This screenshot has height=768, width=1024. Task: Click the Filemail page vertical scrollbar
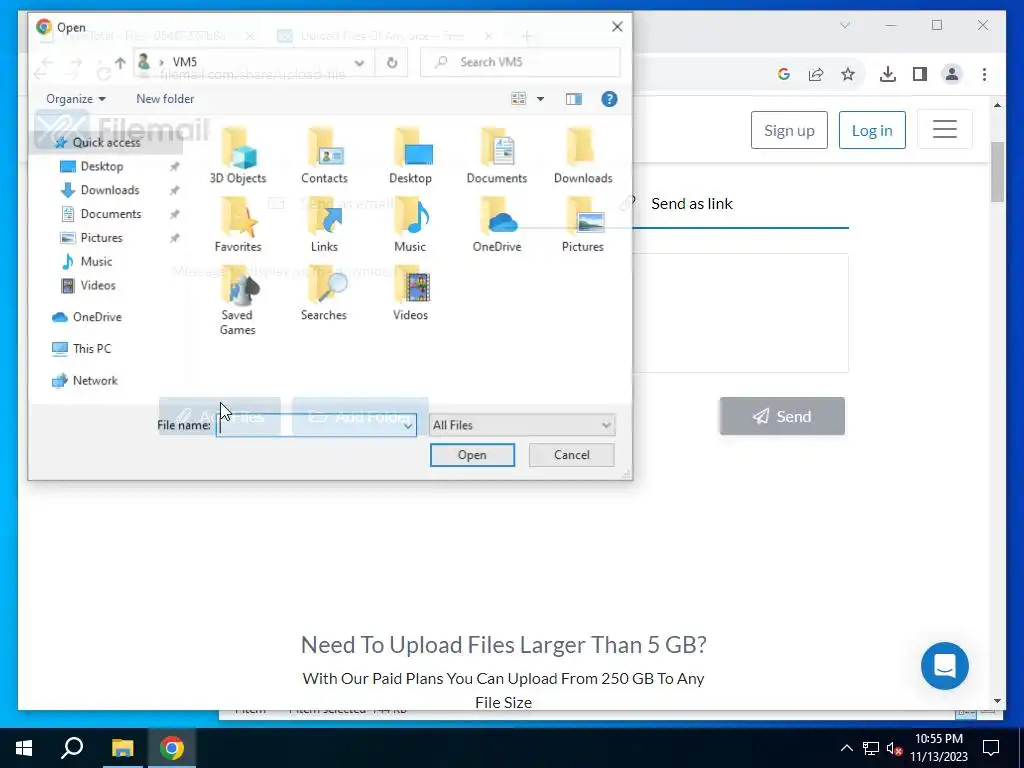click(997, 172)
